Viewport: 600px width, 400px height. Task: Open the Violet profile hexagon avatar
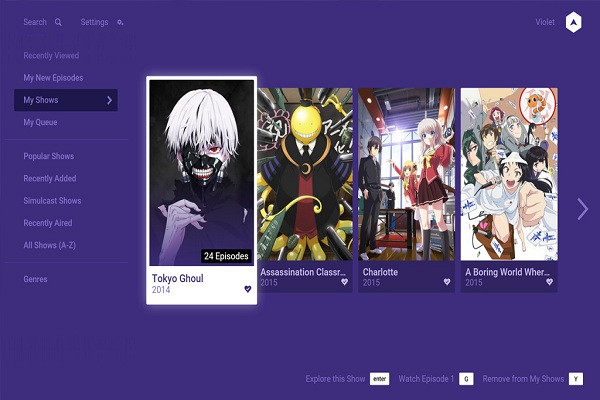pyautogui.click(x=573, y=22)
